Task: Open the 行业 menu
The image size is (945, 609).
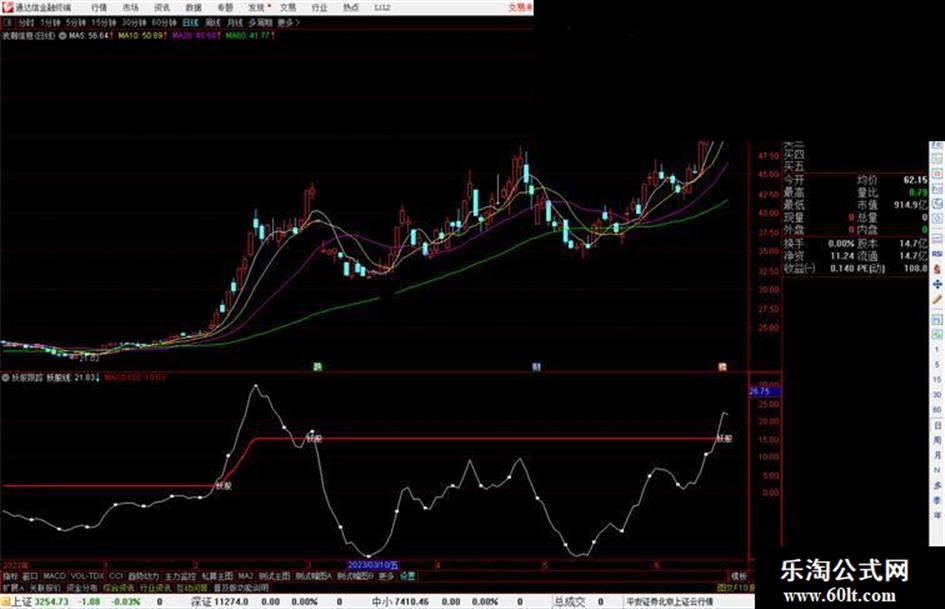Action: (319, 8)
